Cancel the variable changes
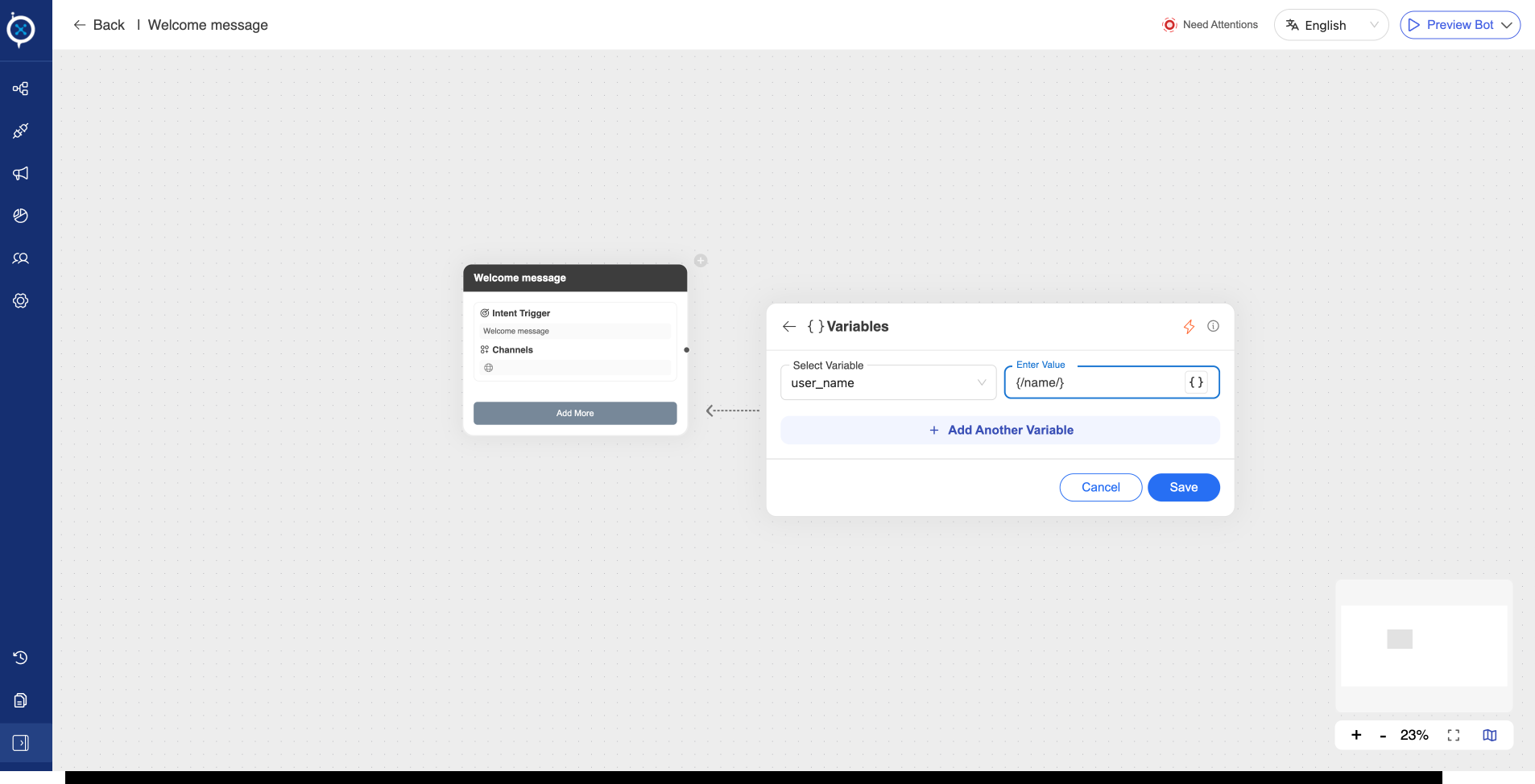This screenshot has height=784, width=1535. 1101,487
